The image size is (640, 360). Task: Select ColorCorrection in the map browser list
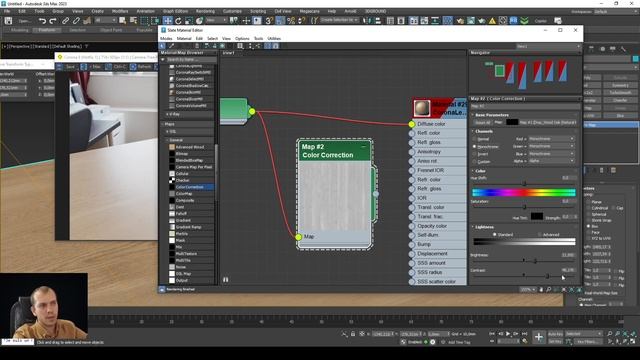(x=190, y=187)
